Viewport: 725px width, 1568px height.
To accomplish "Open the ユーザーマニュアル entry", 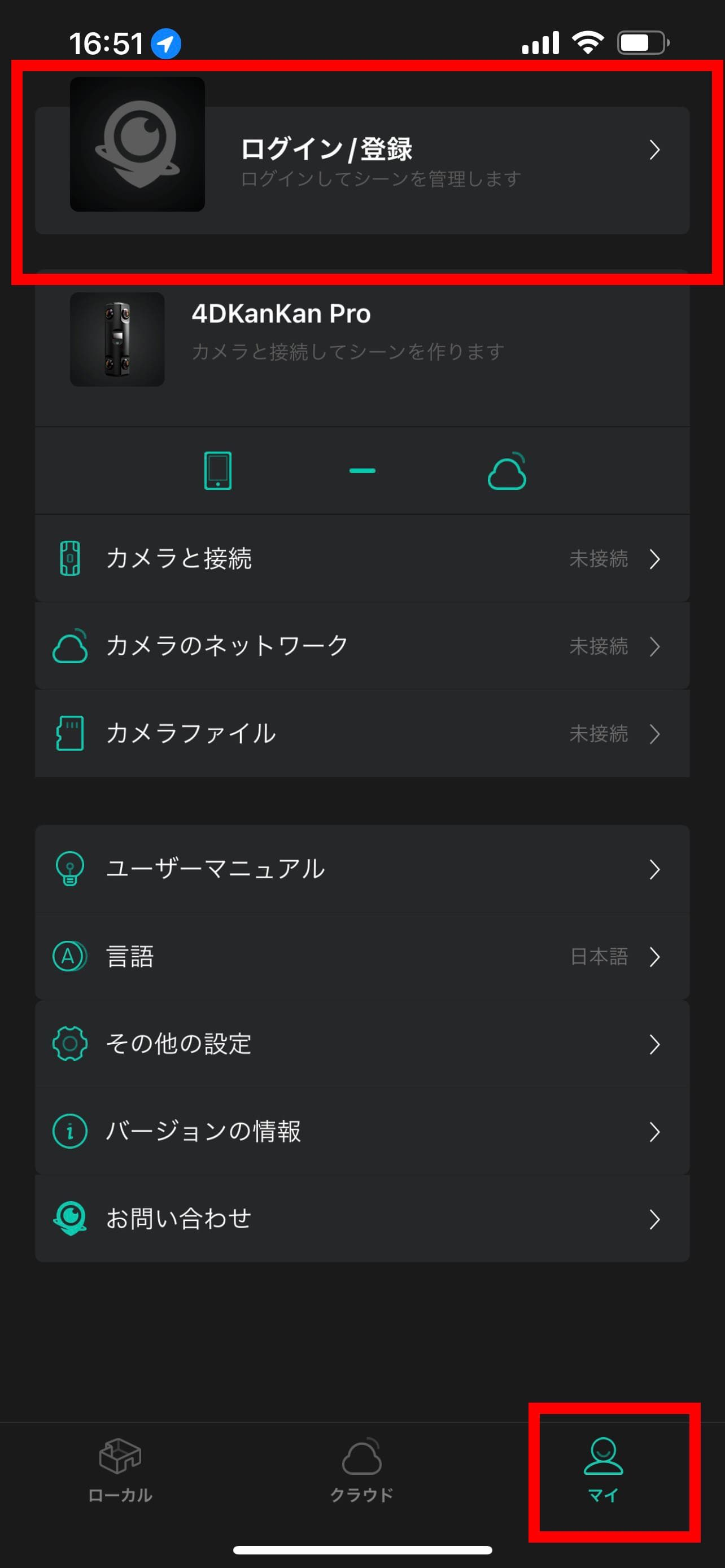I will [362, 869].
